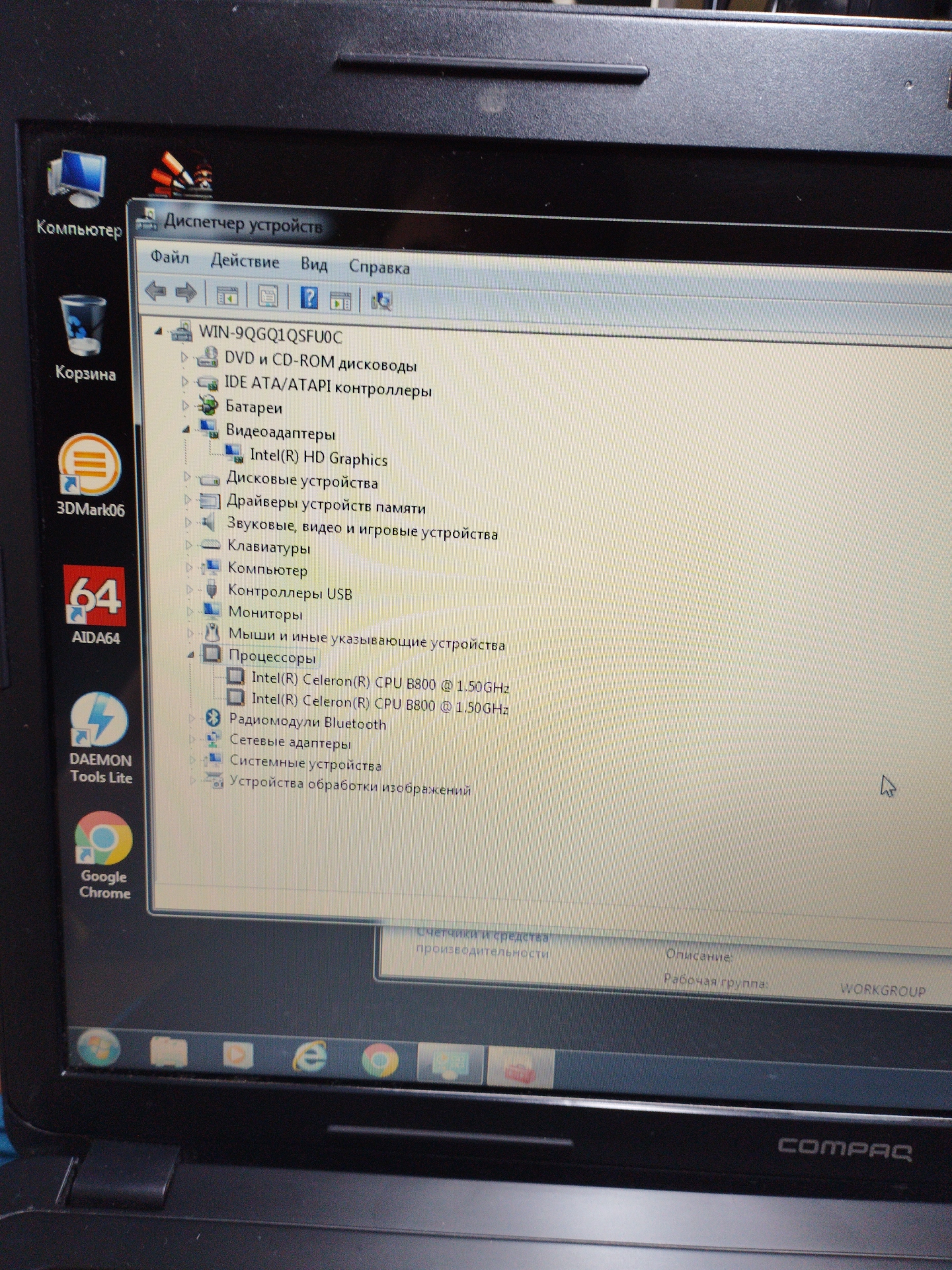Screen dimensions: 952x1270
Task: Open Chrome from the taskbar
Action: [x=380, y=1060]
